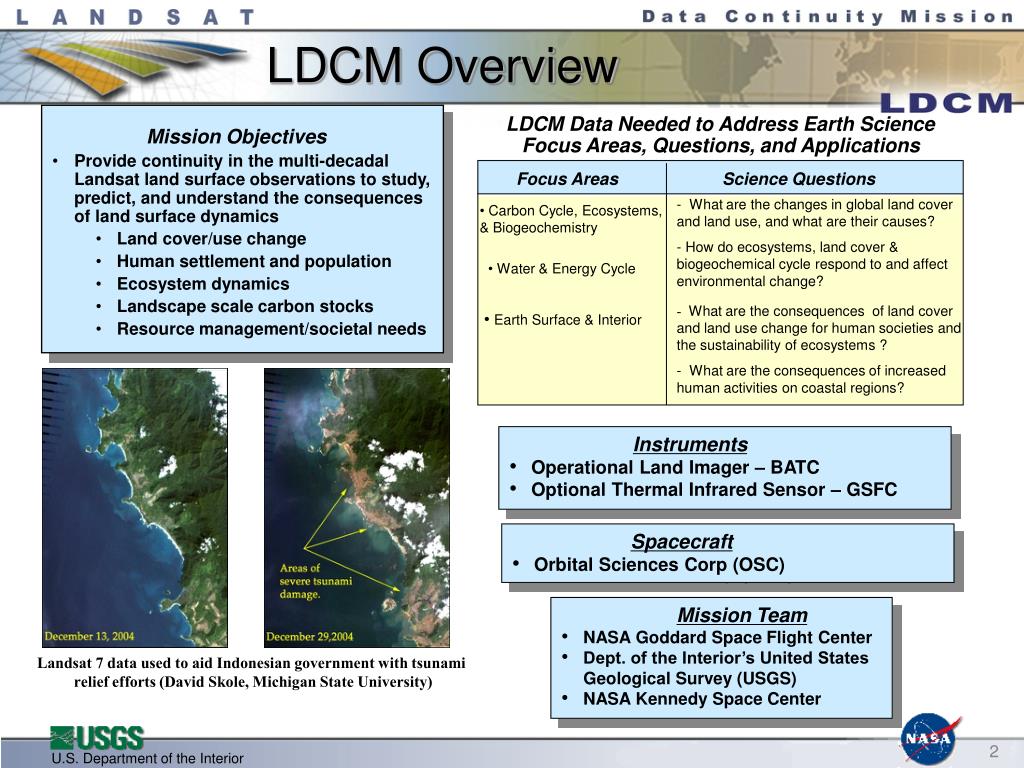The image size is (1024, 768).
Task: Click Data Continuity Mission header text
Action: (827, 16)
